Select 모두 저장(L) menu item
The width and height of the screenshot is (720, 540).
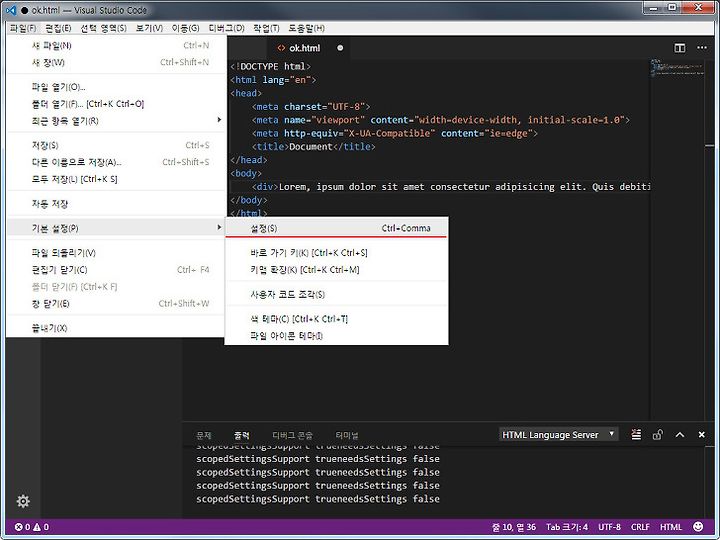(117, 179)
